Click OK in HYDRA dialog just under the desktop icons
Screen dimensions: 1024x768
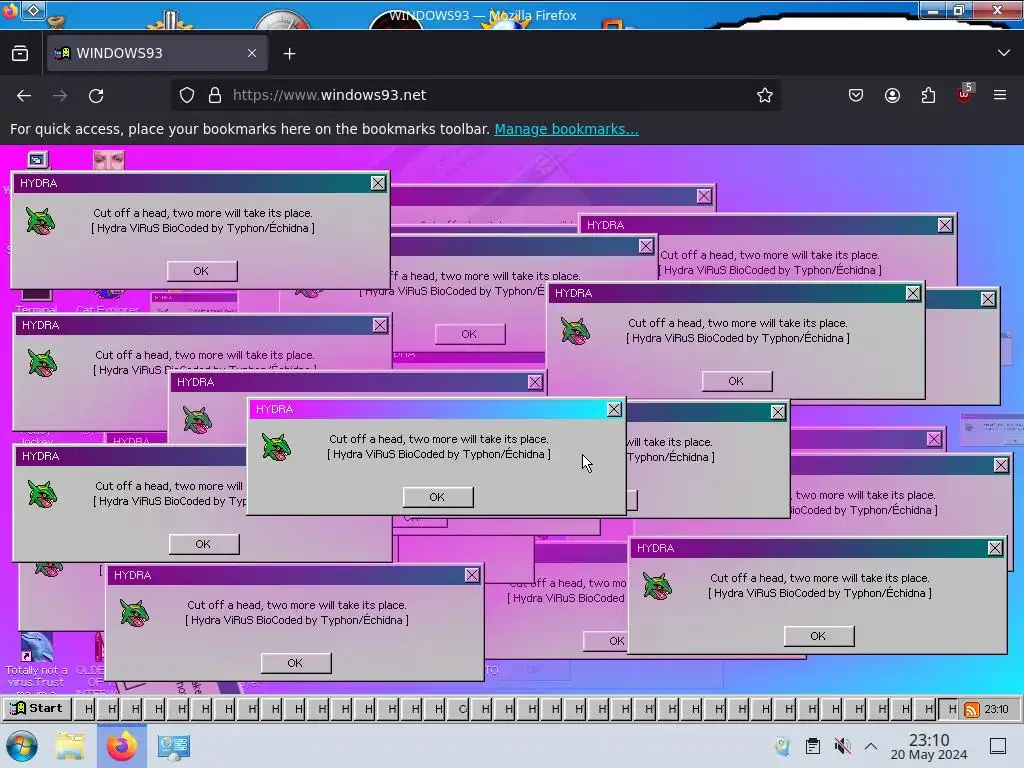click(x=202, y=271)
